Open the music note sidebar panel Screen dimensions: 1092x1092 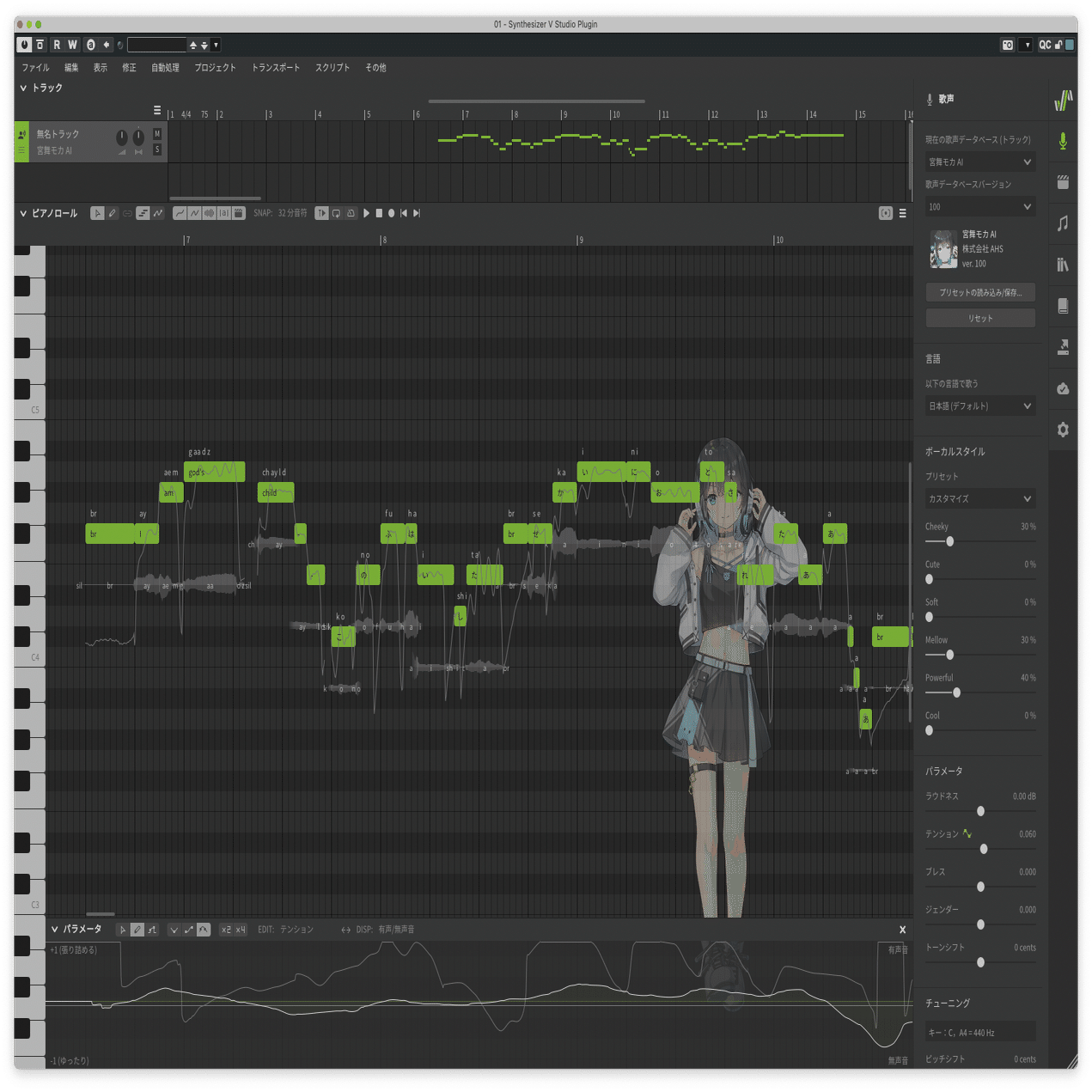click(x=1063, y=223)
